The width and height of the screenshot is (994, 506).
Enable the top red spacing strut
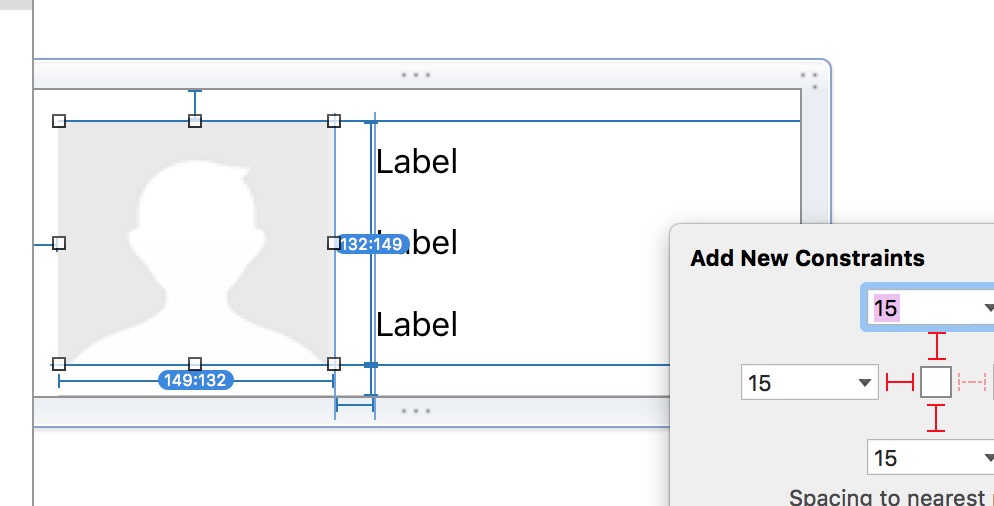[936, 346]
